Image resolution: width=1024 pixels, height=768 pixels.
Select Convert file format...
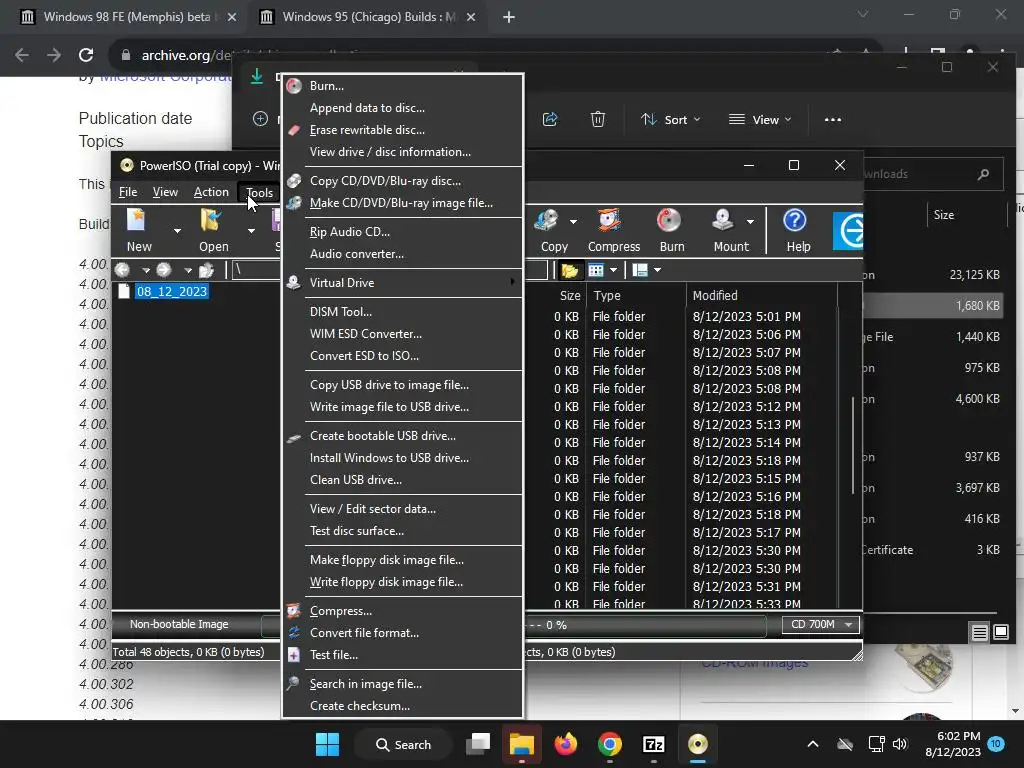[x=403, y=633]
